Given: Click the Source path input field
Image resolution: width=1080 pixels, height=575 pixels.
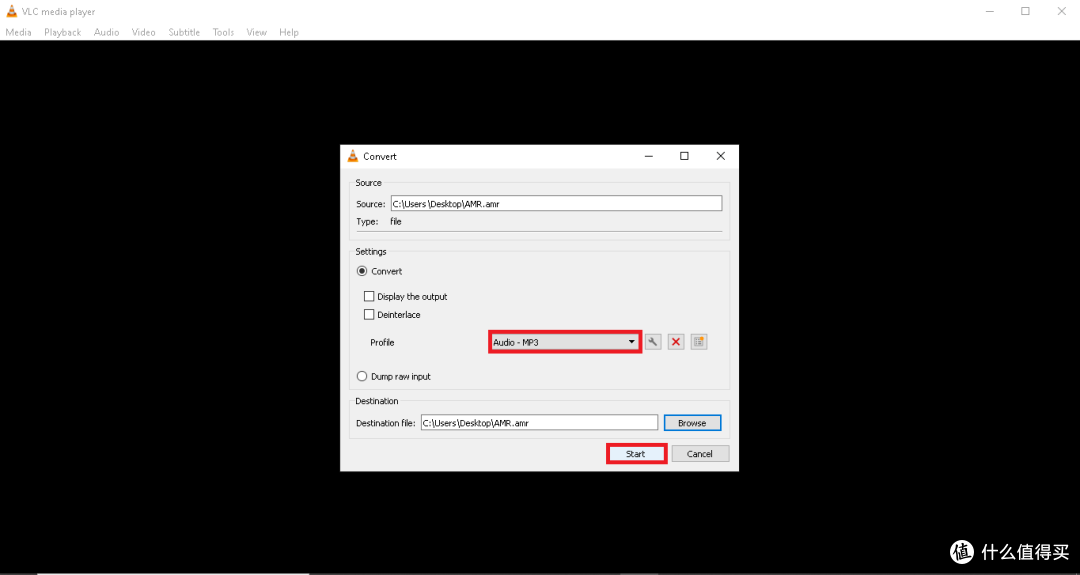Looking at the screenshot, I should tap(557, 204).
